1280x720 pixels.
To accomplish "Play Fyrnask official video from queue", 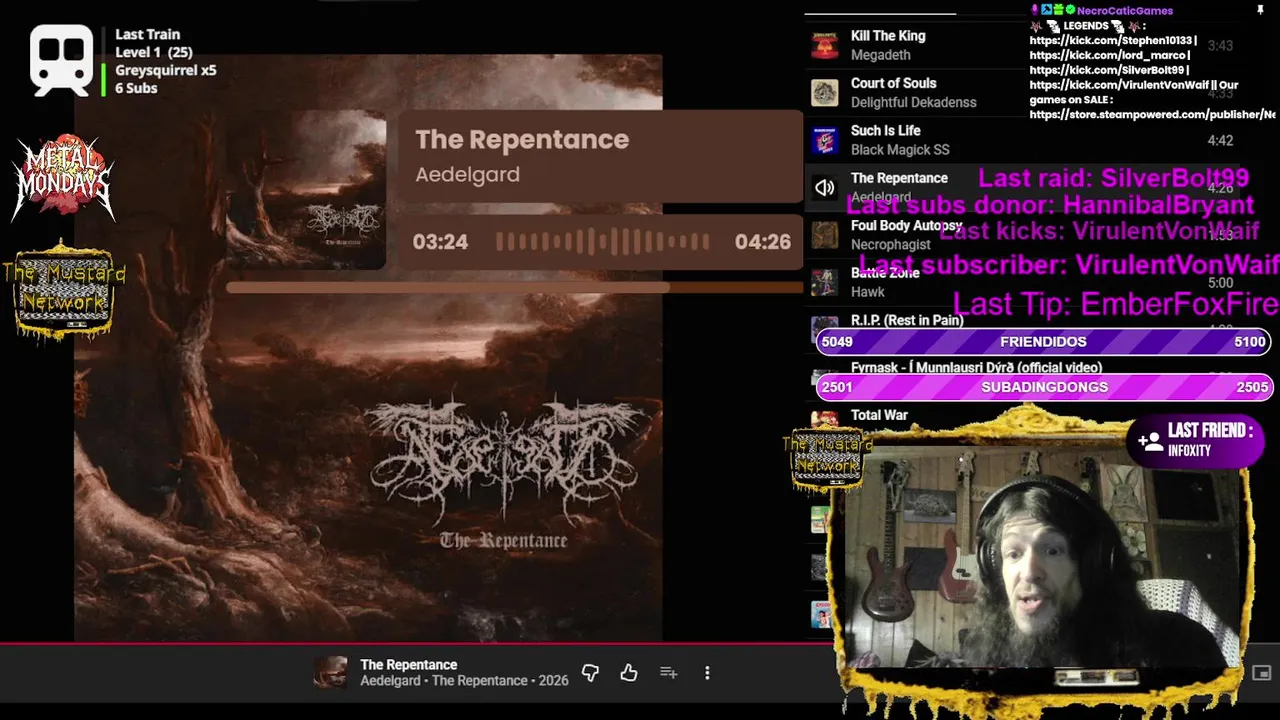I will tap(976, 368).
